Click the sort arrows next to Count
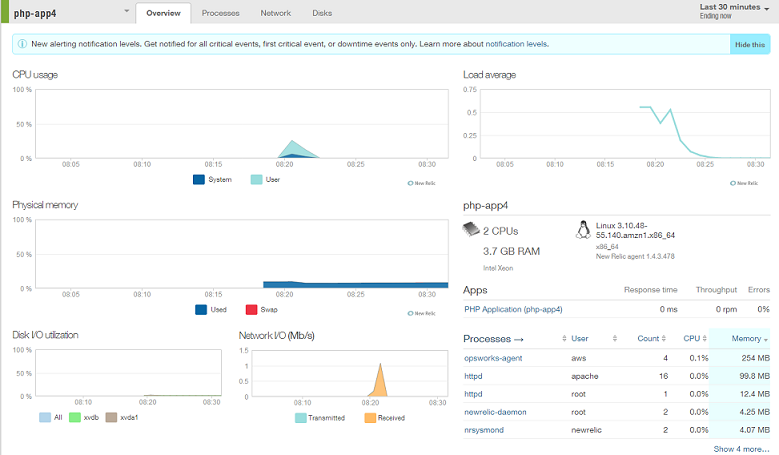The width and height of the screenshot is (779, 455). click(x=664, y=338)
